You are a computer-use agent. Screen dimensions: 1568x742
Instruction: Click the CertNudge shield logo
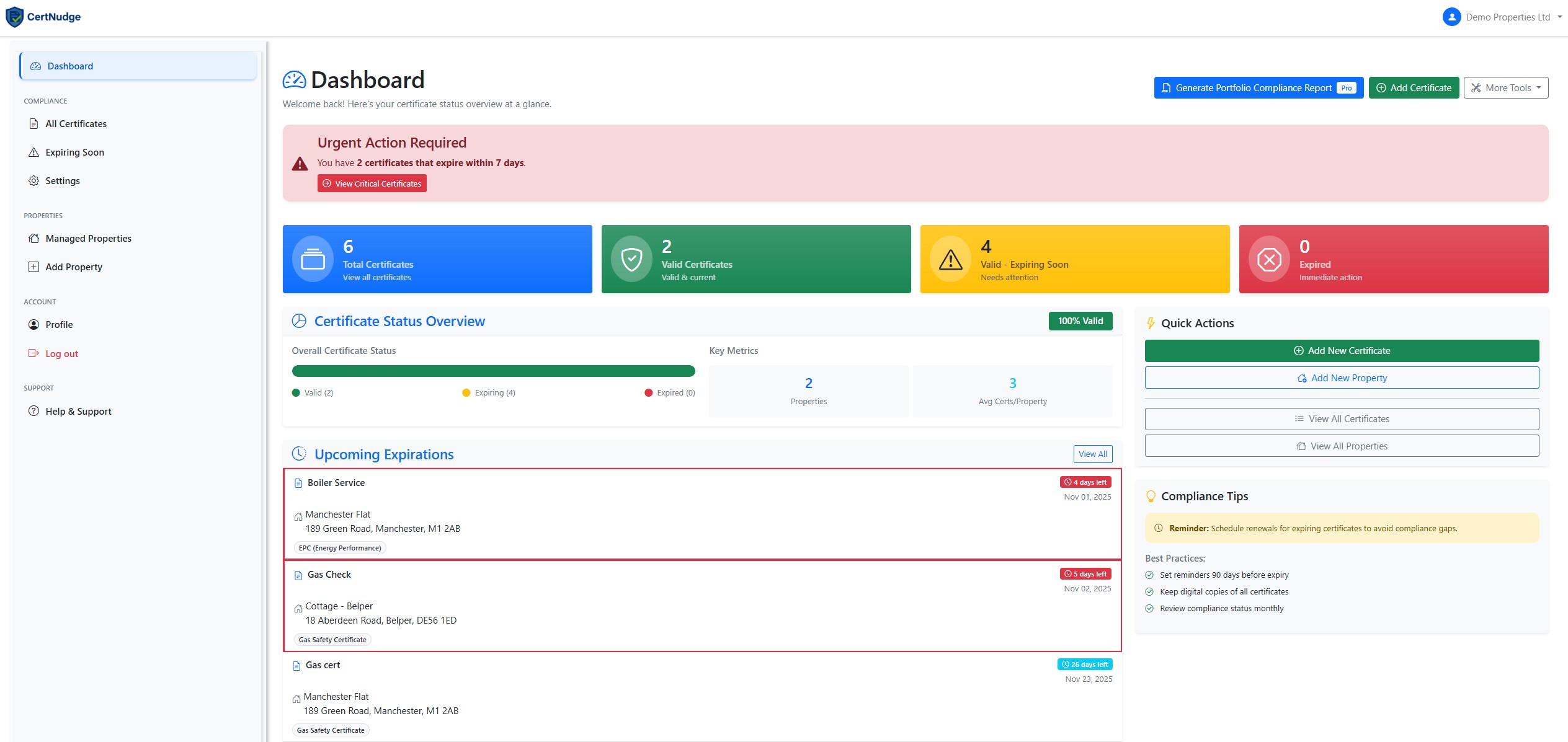(14, 16)
